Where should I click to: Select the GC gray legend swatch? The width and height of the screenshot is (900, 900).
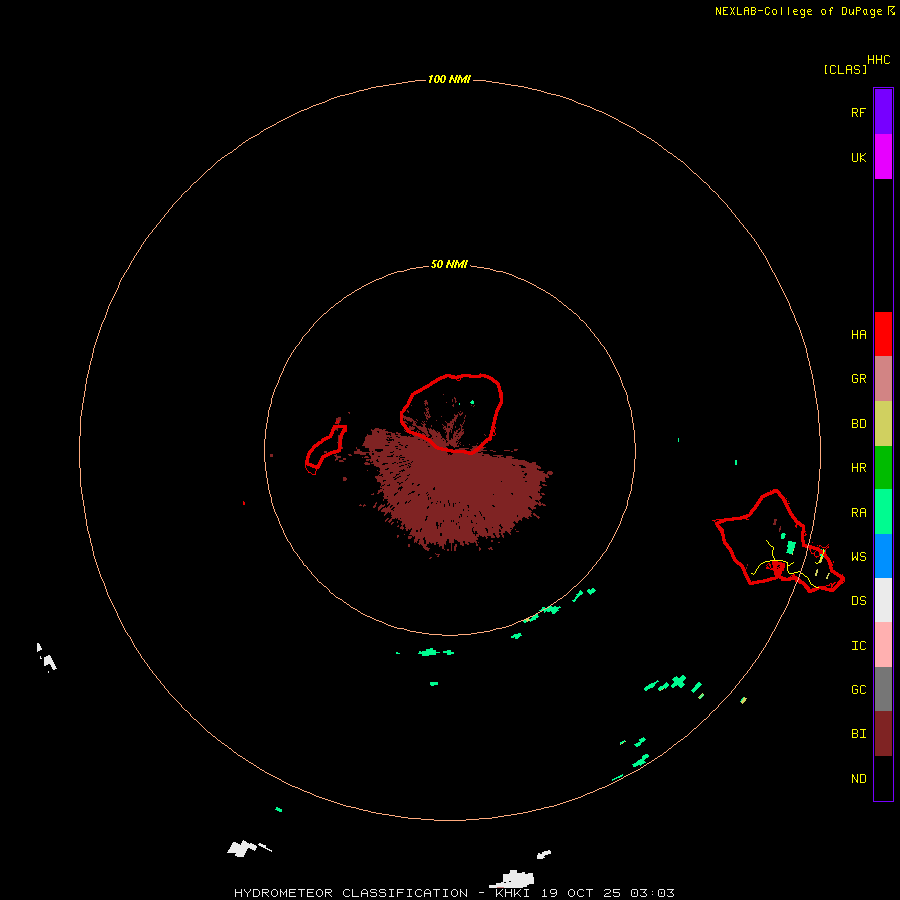(x=883, y=689)
